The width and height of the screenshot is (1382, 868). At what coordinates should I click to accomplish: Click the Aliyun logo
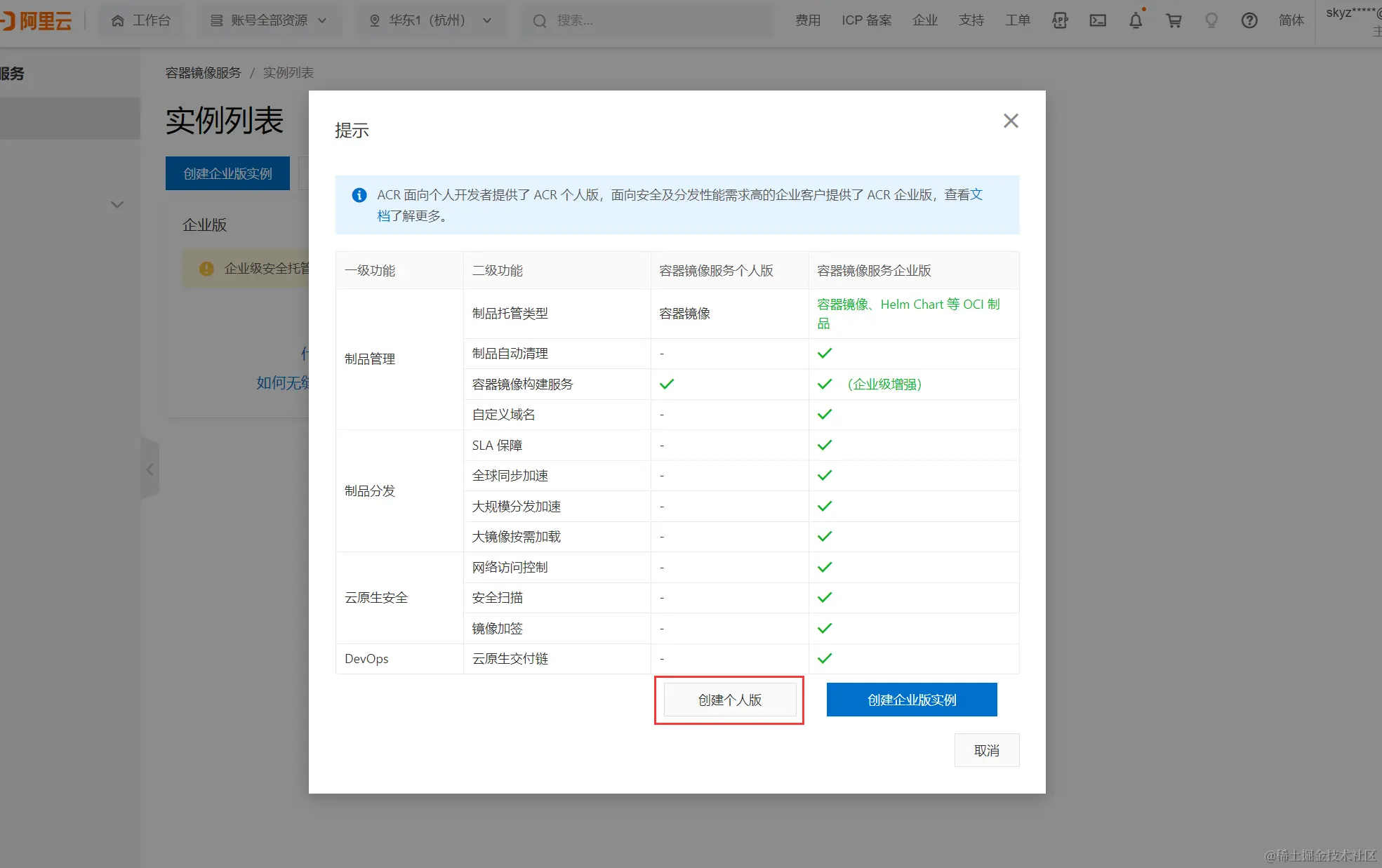tap(36, 20)
